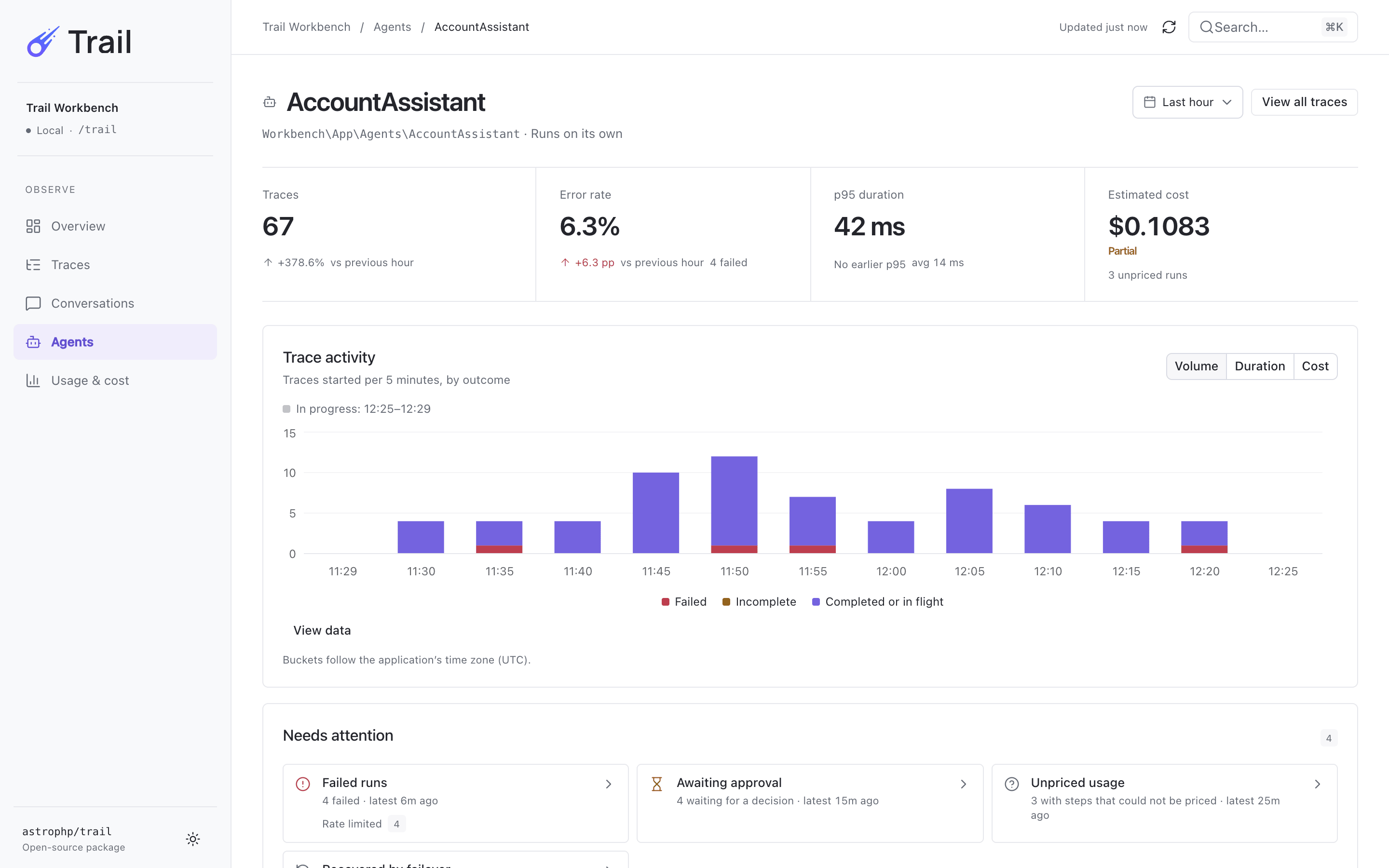Click the magnifier icon in the search box
1389x868 pixels.
point(1207,27)
